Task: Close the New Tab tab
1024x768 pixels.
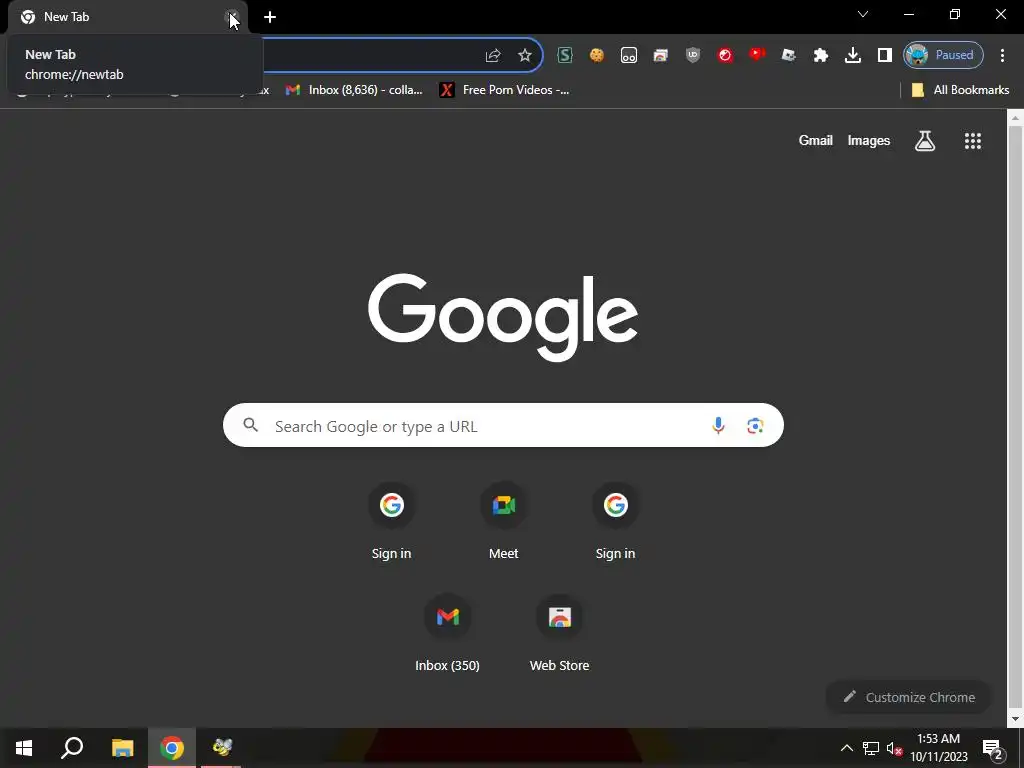Action: coord(232,18)
